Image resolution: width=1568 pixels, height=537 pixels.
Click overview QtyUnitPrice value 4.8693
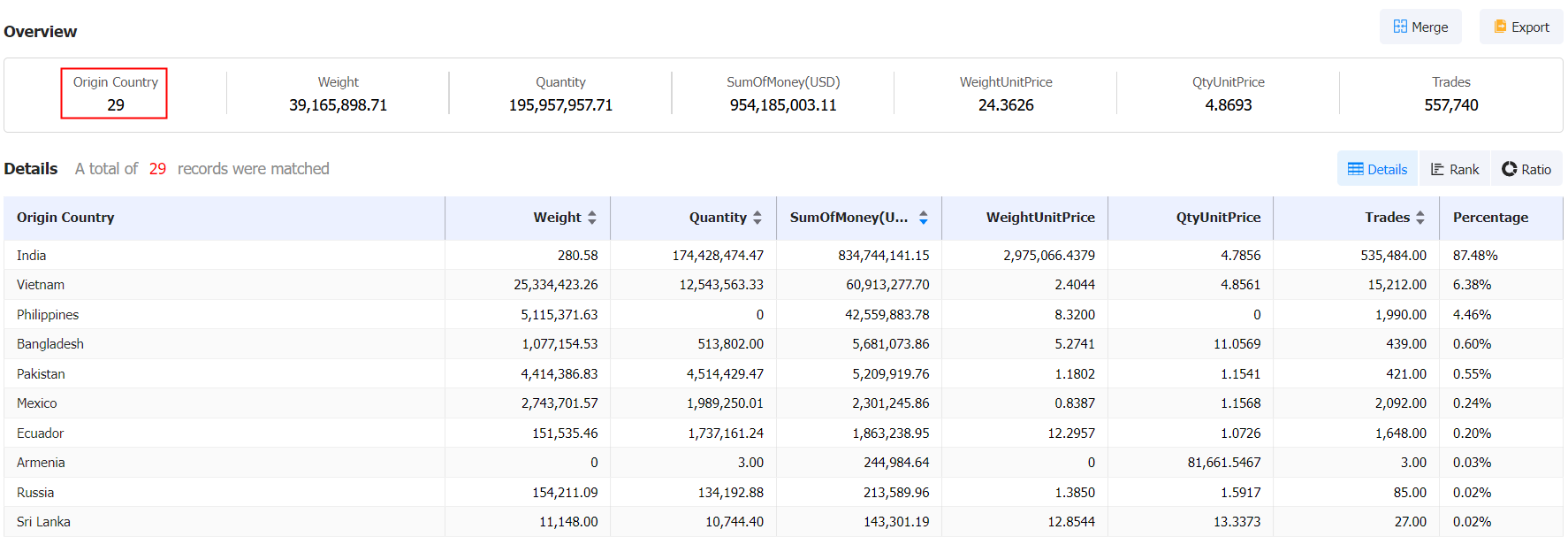click(x=1229, y=105)
